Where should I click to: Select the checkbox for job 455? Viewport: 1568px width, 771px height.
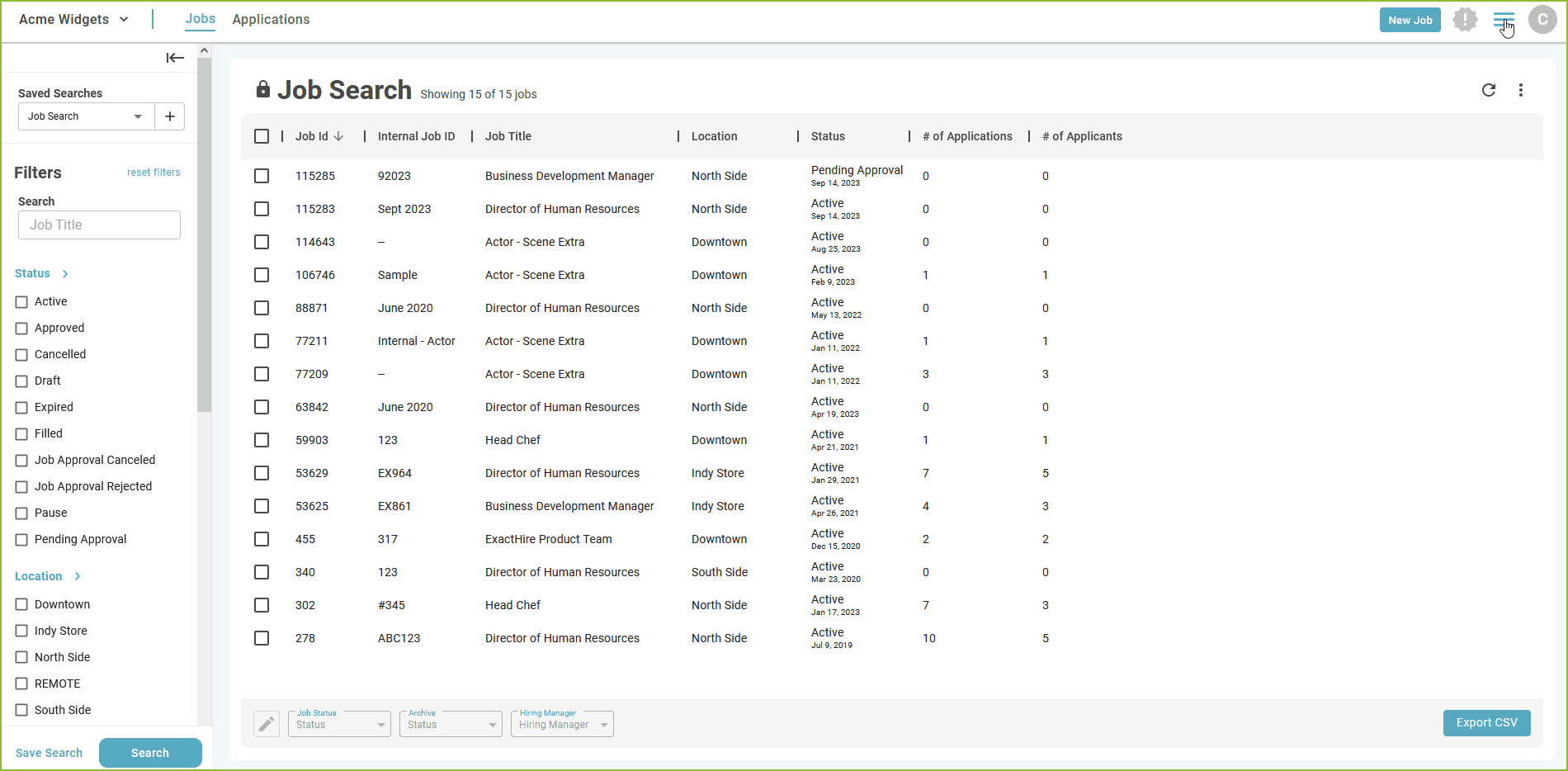click(x=262, y=539)
